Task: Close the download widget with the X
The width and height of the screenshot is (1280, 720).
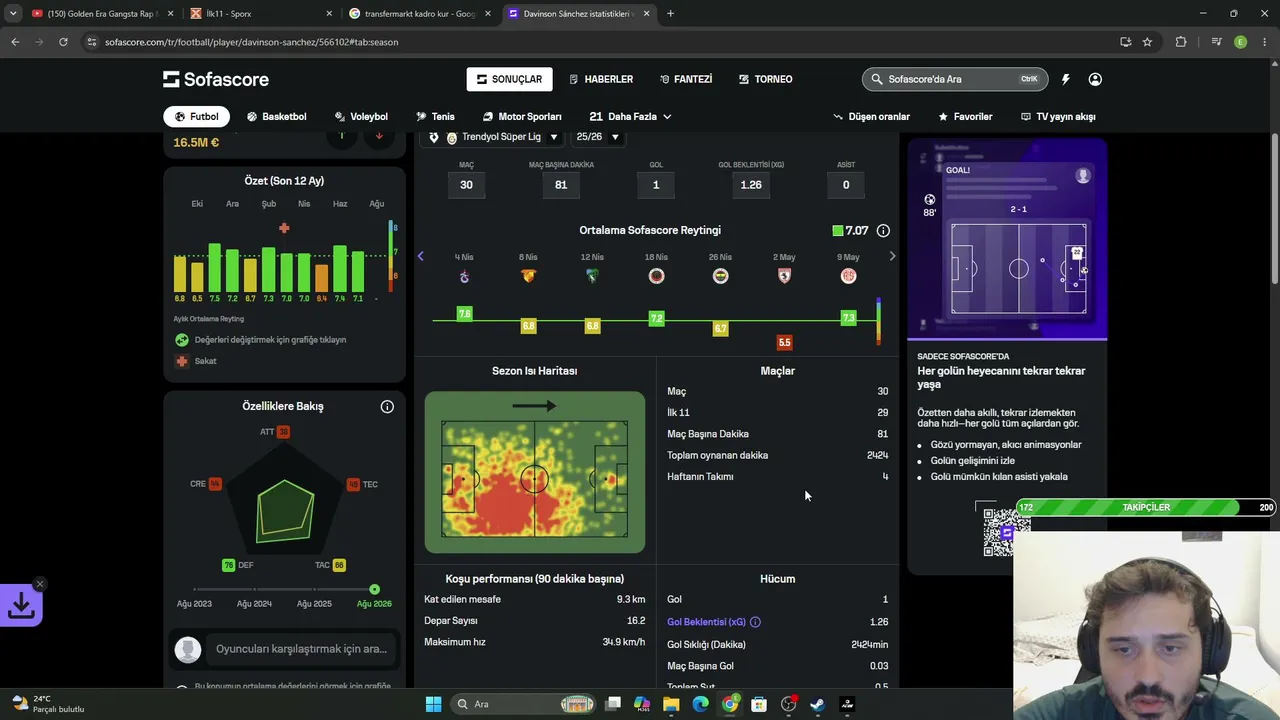Action: pyautogui.click(x=39, y=584)
